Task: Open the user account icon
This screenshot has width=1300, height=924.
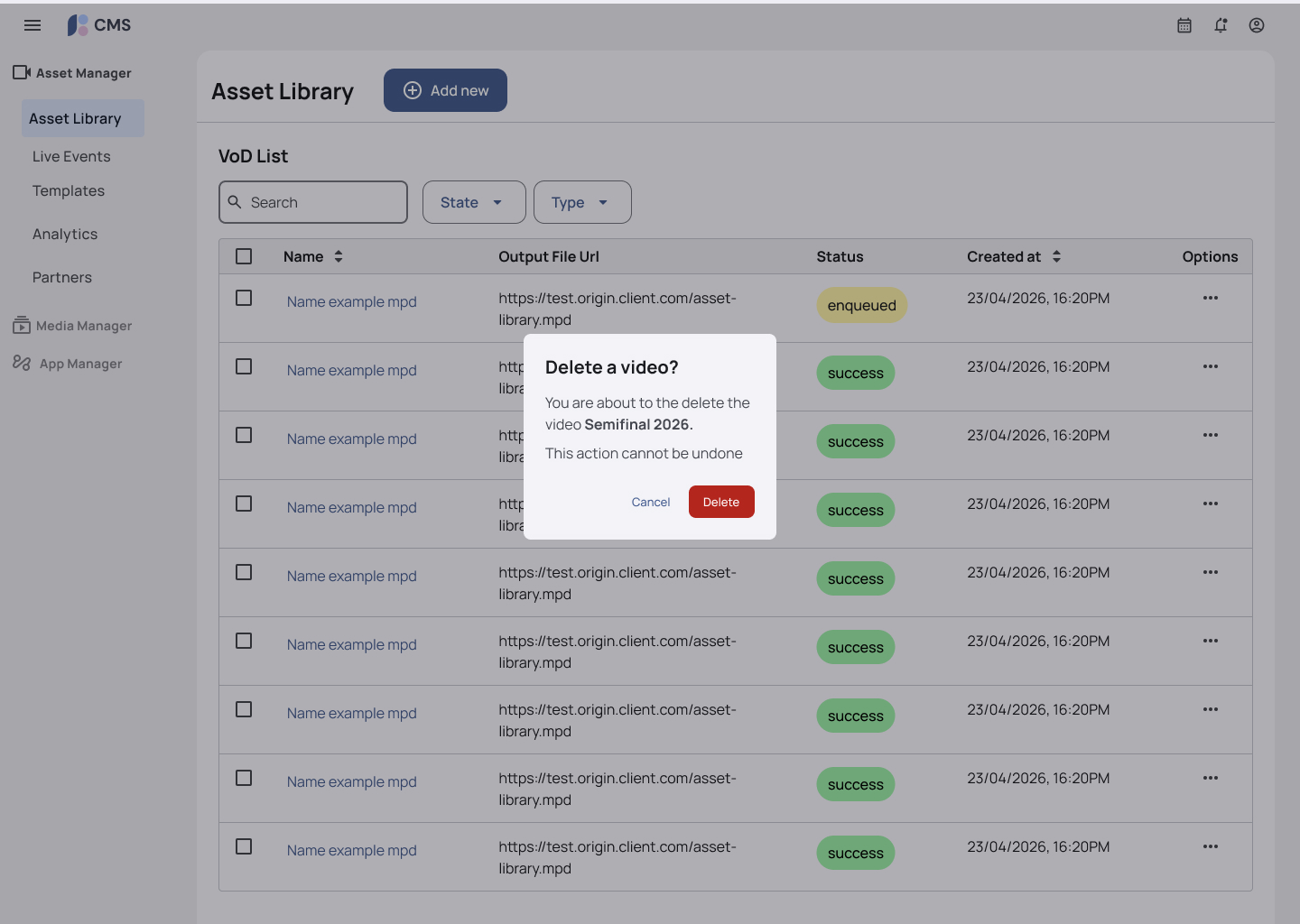Action: 1257,25
